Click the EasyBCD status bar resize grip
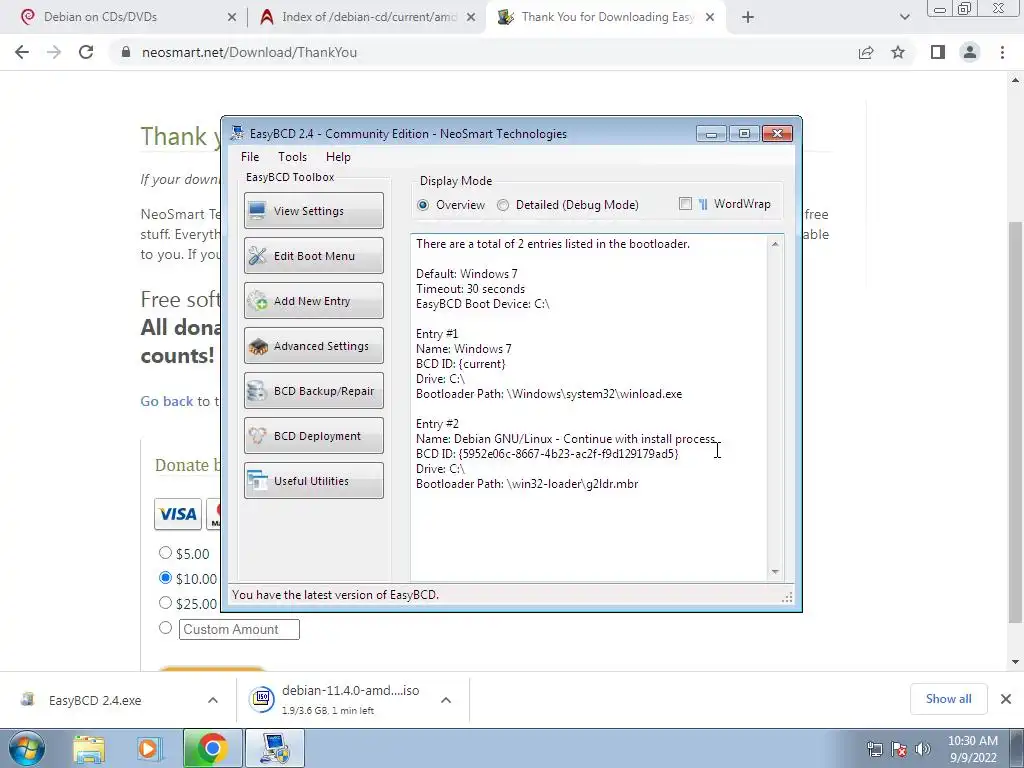The width and height of the screenshot is (1024, 768). [788, 597]
